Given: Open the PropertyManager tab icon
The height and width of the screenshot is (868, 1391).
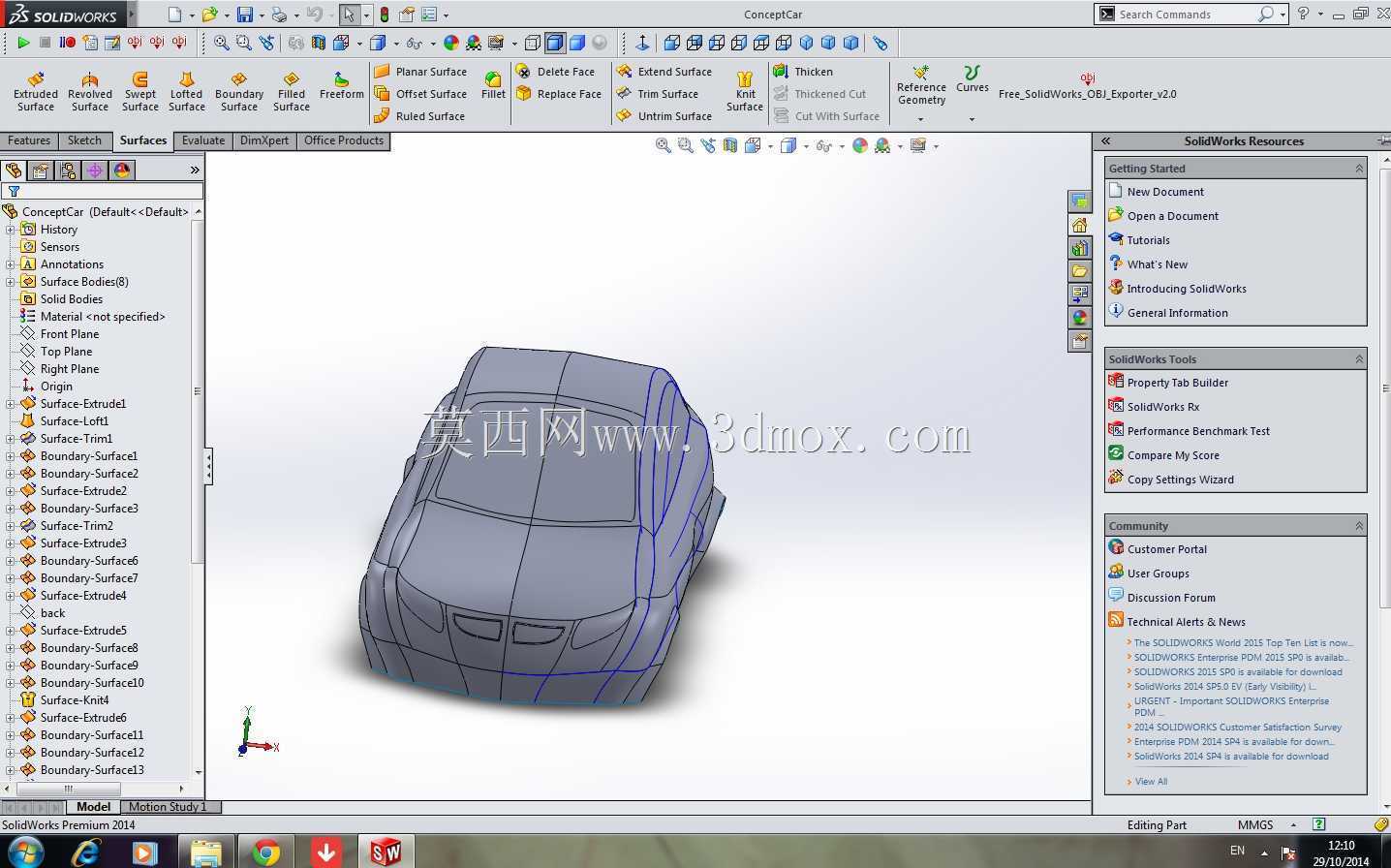Looking at the screenshot, I should pos(41,170).
